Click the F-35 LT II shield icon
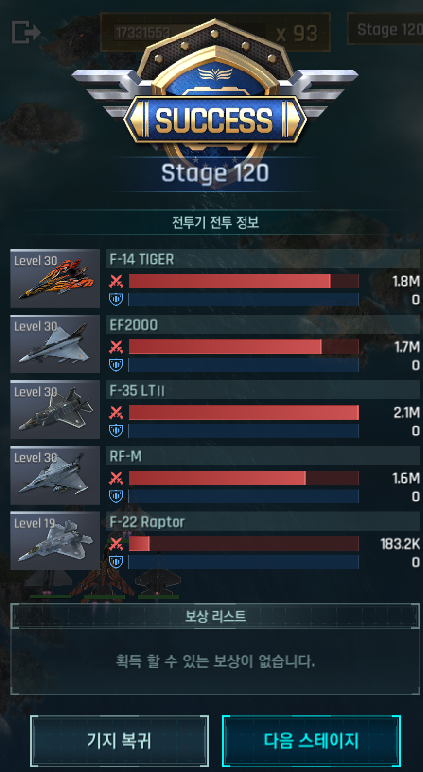423x772 pixels. pos(116,430)
